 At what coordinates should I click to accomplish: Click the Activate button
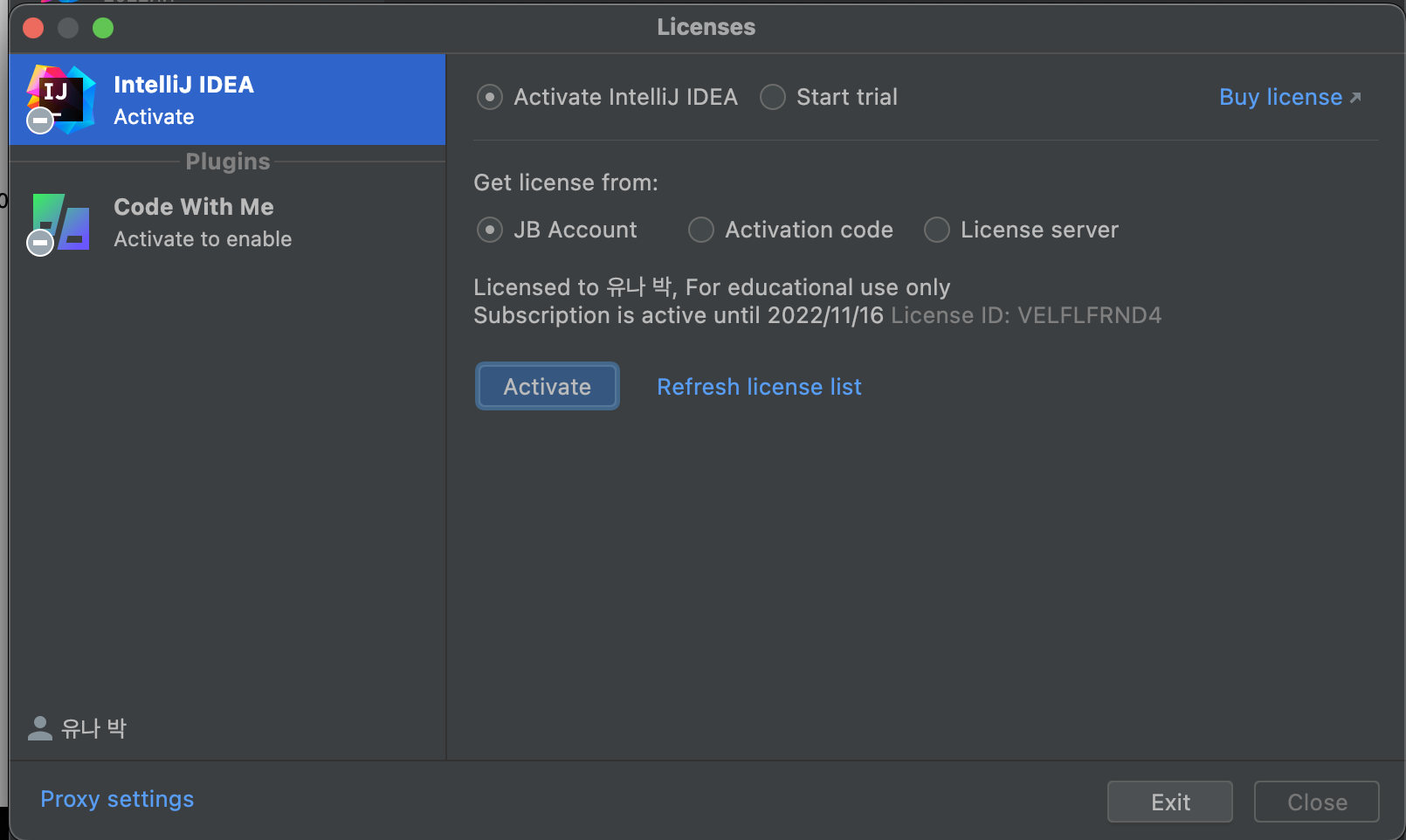click(x=548, y=386)
